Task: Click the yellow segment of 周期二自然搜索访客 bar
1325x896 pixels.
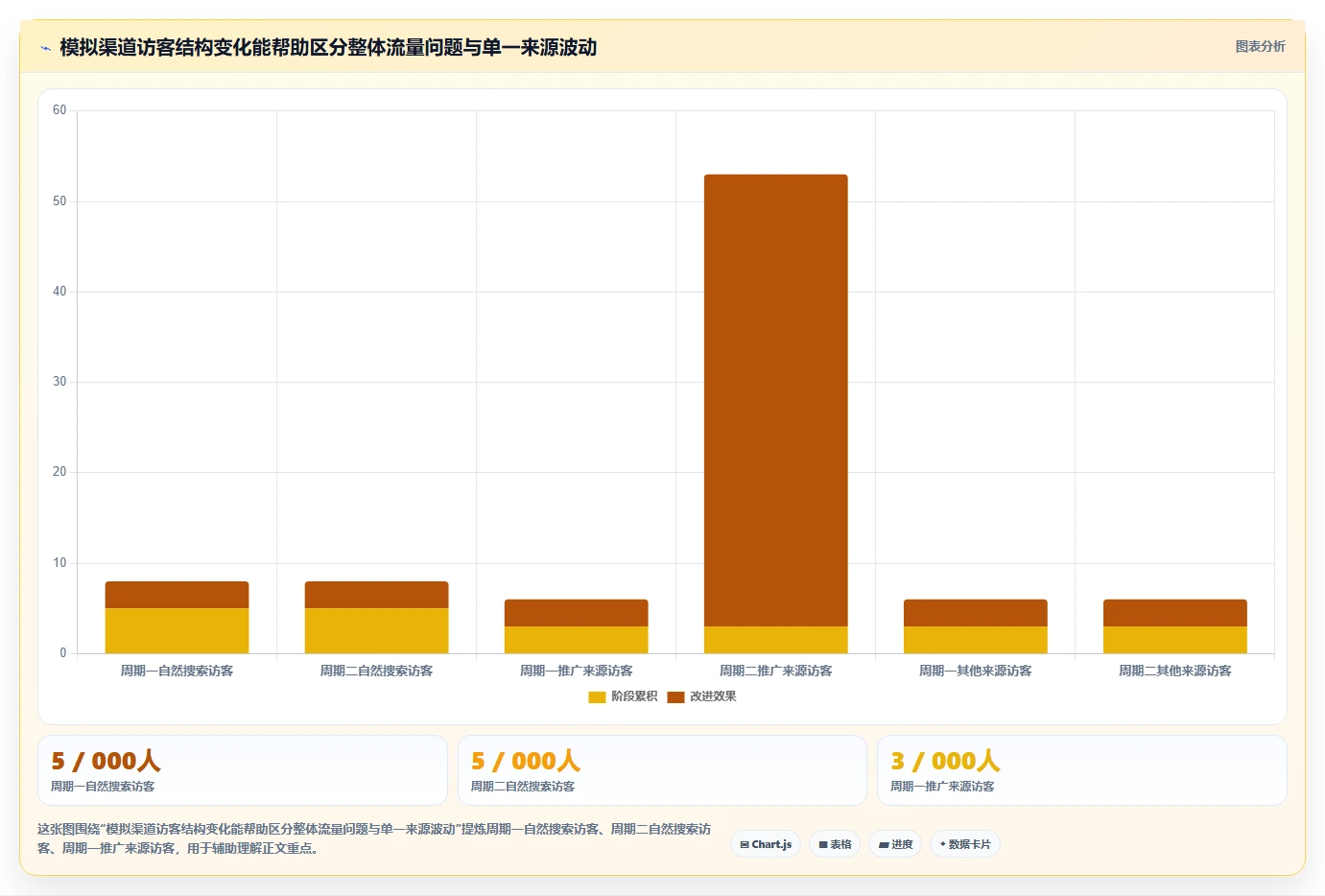Action: click(x=376, y=631)
